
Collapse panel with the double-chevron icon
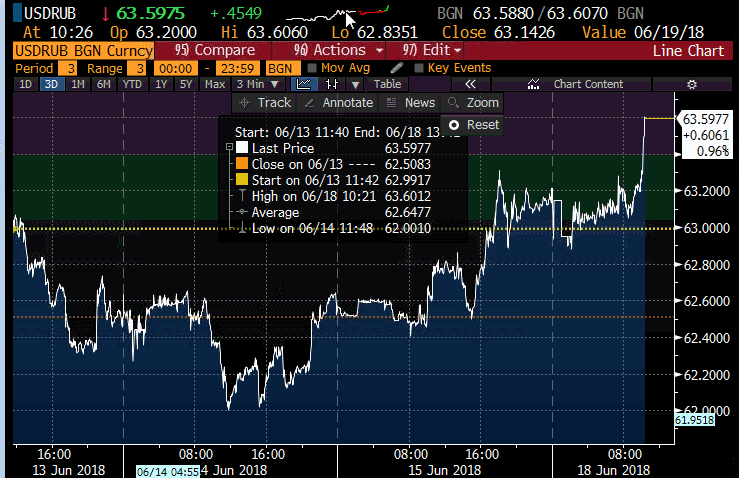tap(470, 84)
